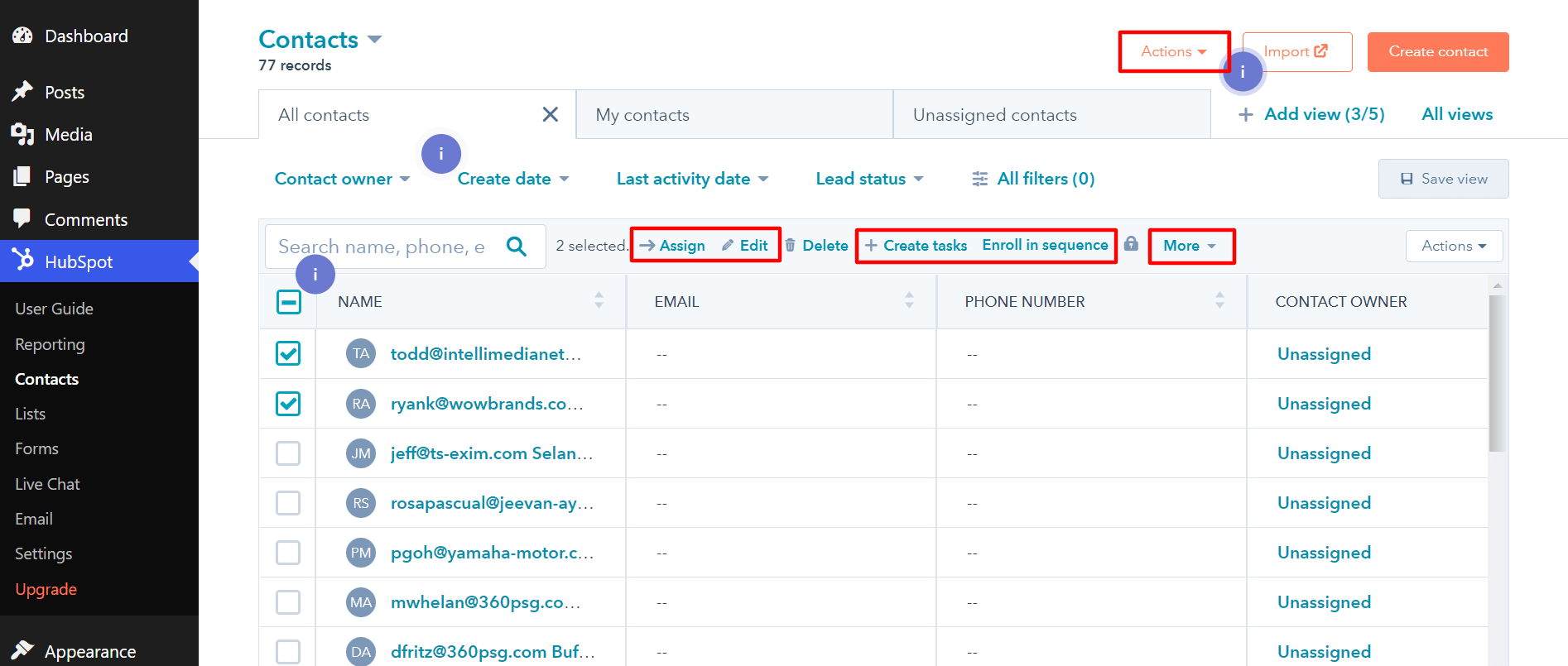1568x666 pixels.
Task: Click the RA avatar for ryank contact
Action: click(361, 404)
